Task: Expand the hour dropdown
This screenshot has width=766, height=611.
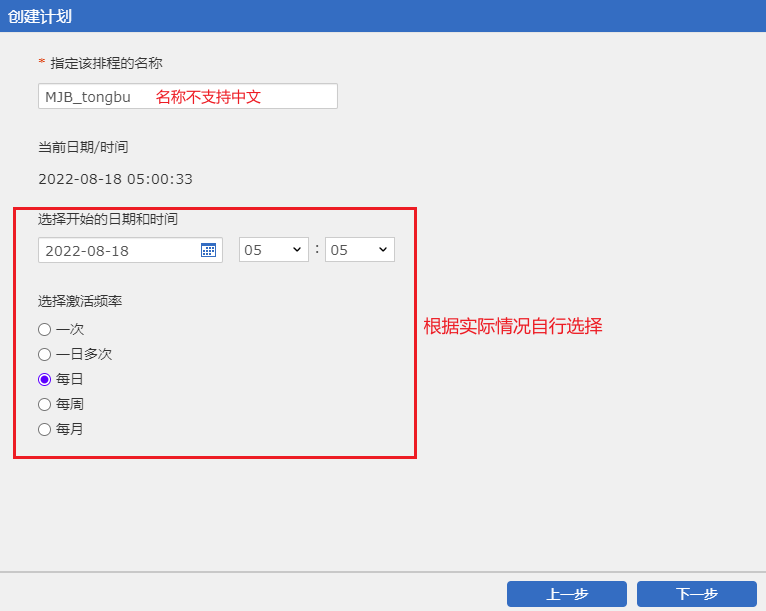Action: pyautogui.click(x=273, y=250)
